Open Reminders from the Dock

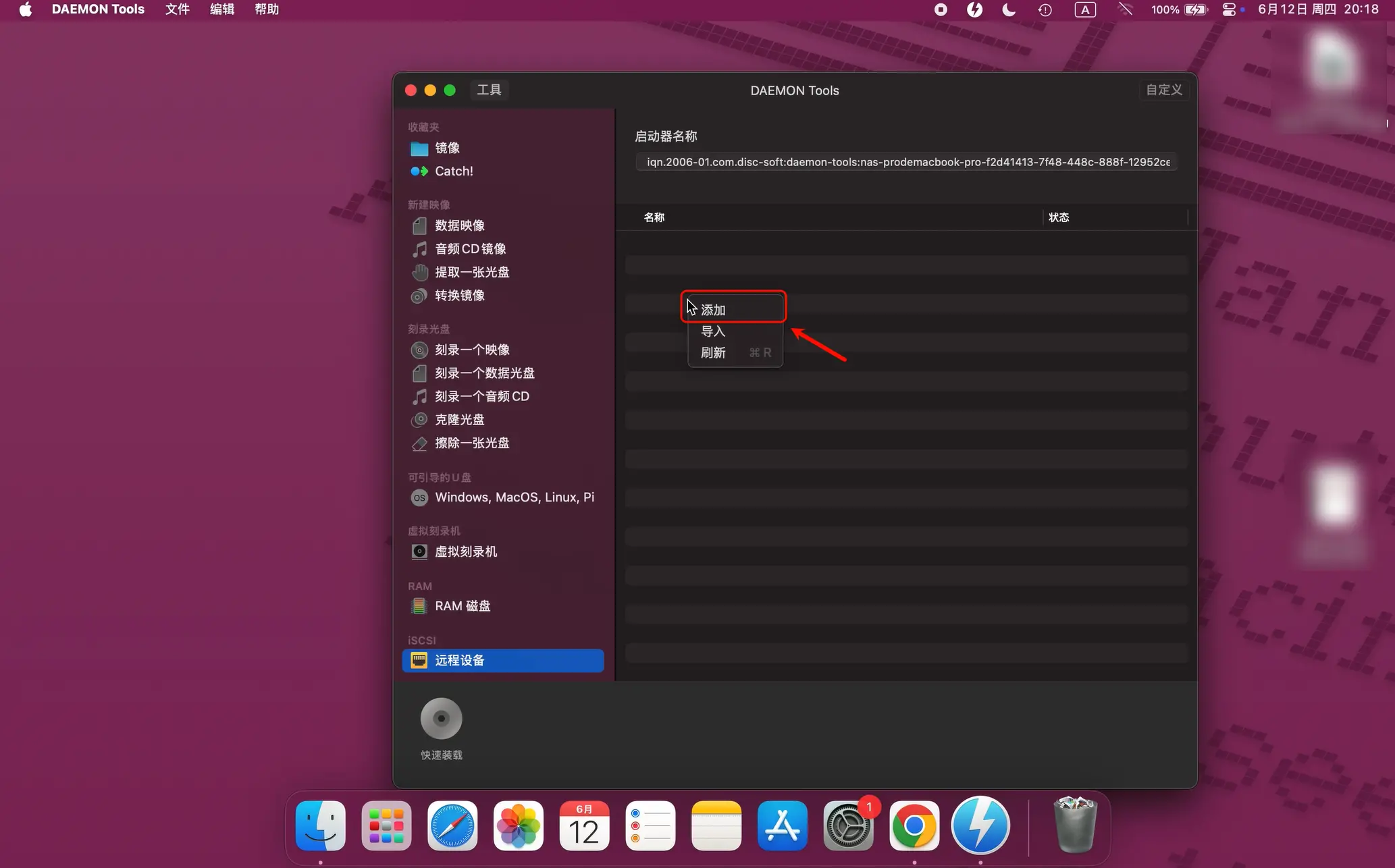[x=650, y=826]
